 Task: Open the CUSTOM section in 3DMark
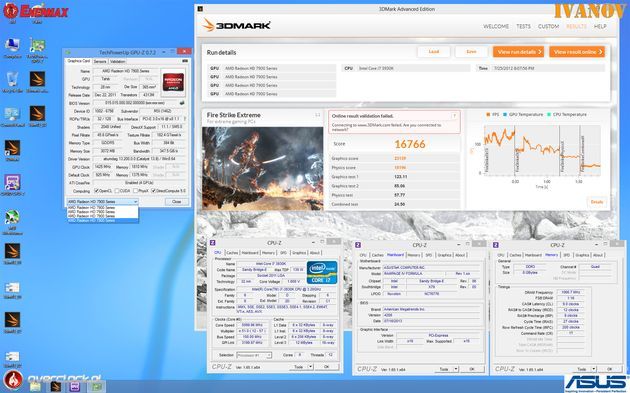coord(548,26)
